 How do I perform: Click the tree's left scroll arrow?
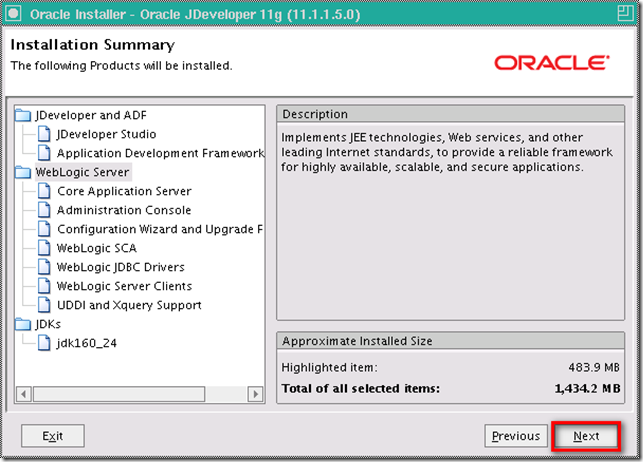pos(24,394)
